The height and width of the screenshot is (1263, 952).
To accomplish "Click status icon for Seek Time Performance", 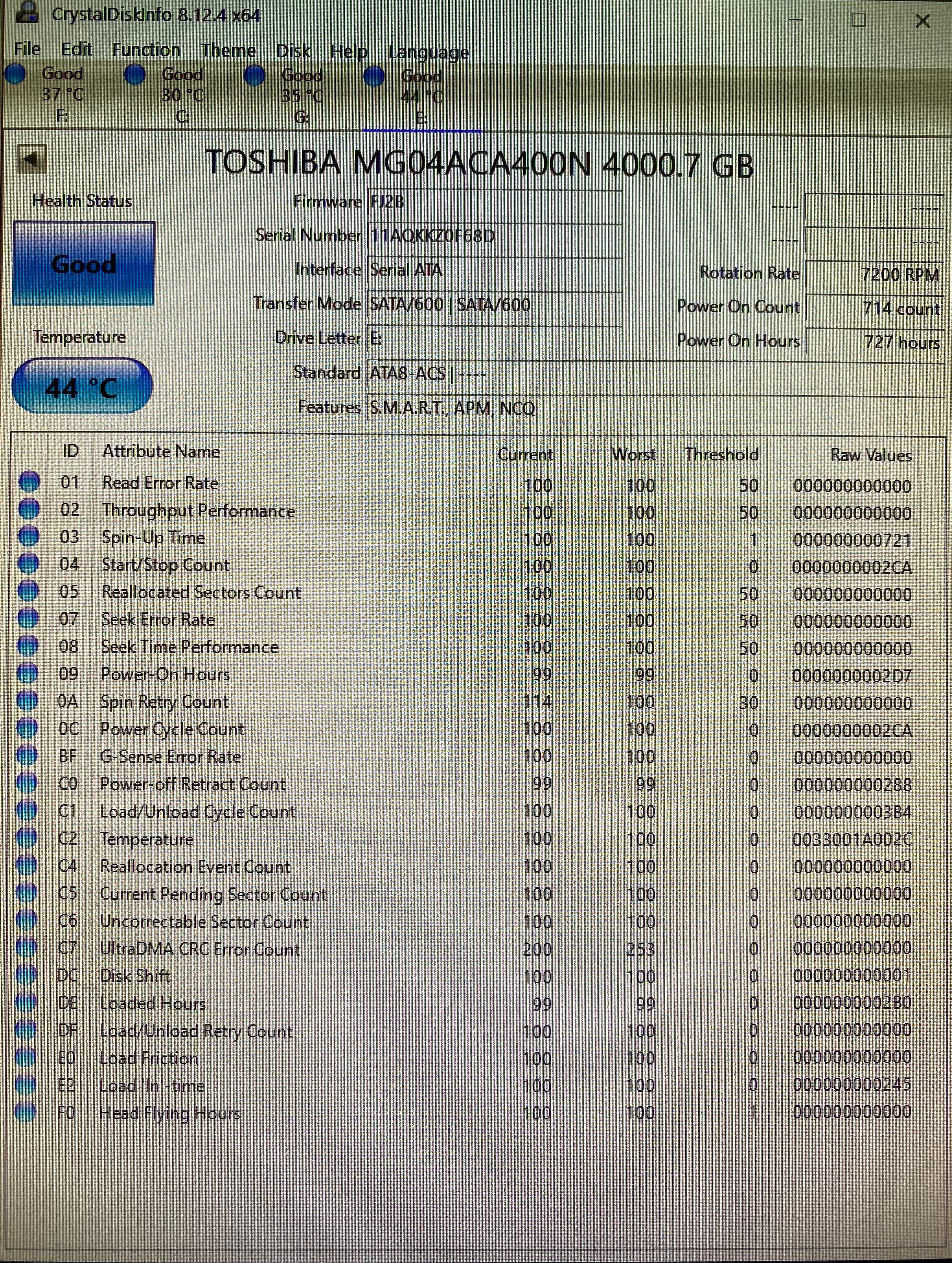I will pos(28,645).
